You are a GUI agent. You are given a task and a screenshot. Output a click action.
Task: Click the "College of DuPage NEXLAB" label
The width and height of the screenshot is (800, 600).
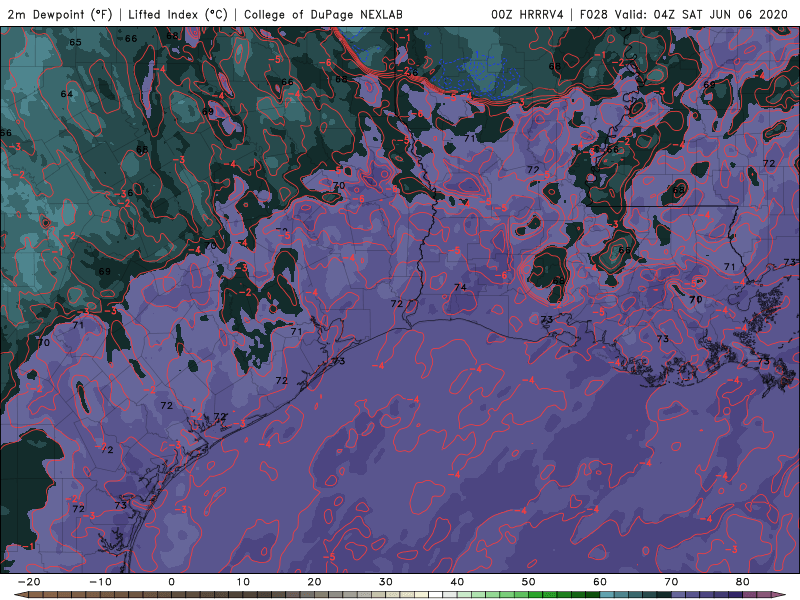[323, 14]
